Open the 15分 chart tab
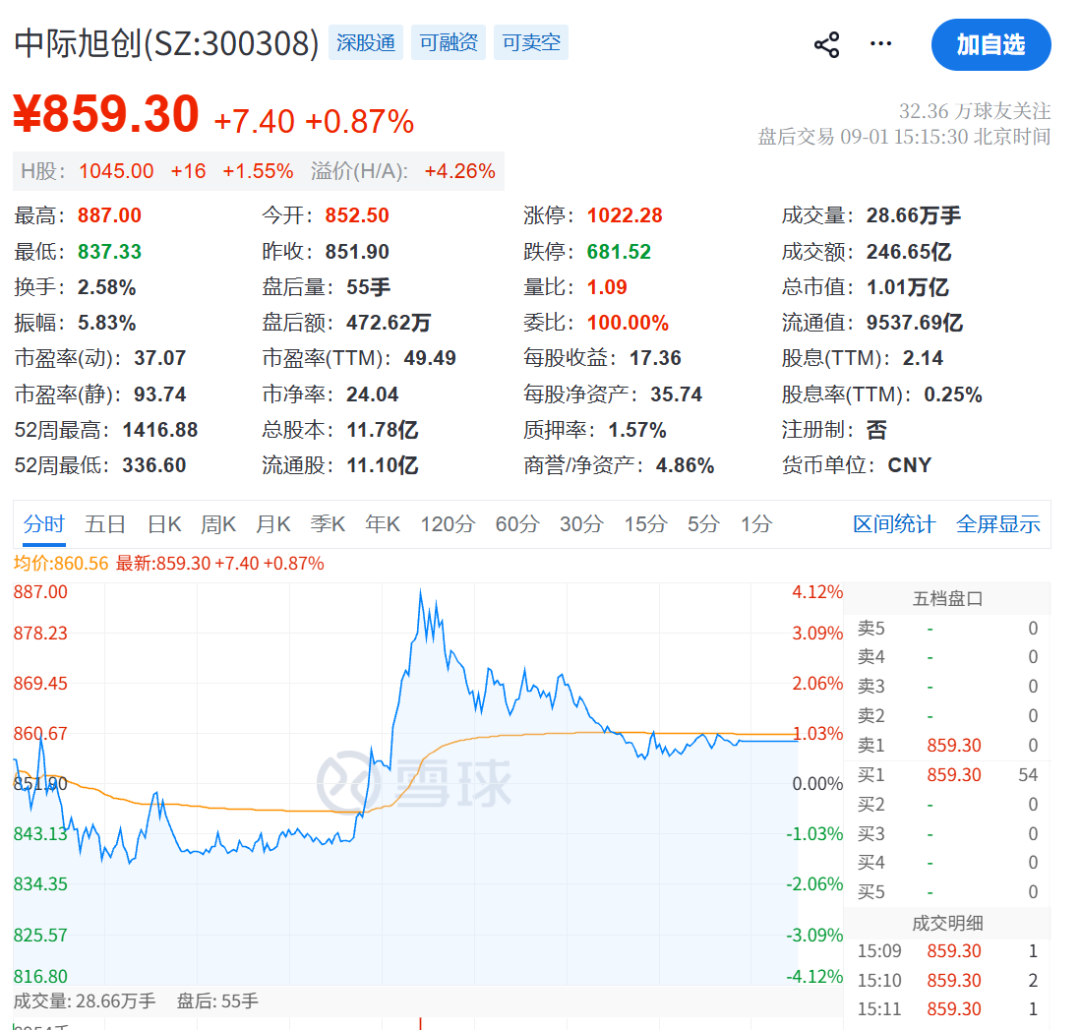1080x1030 pixels. [x=645, y=524]
